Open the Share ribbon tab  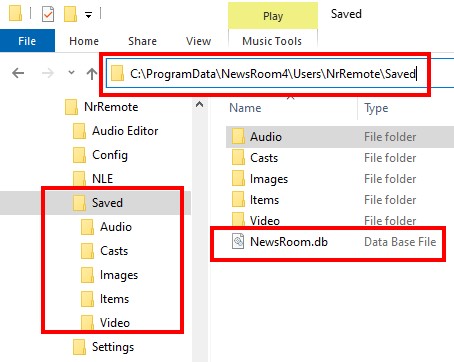pos(142,41)
